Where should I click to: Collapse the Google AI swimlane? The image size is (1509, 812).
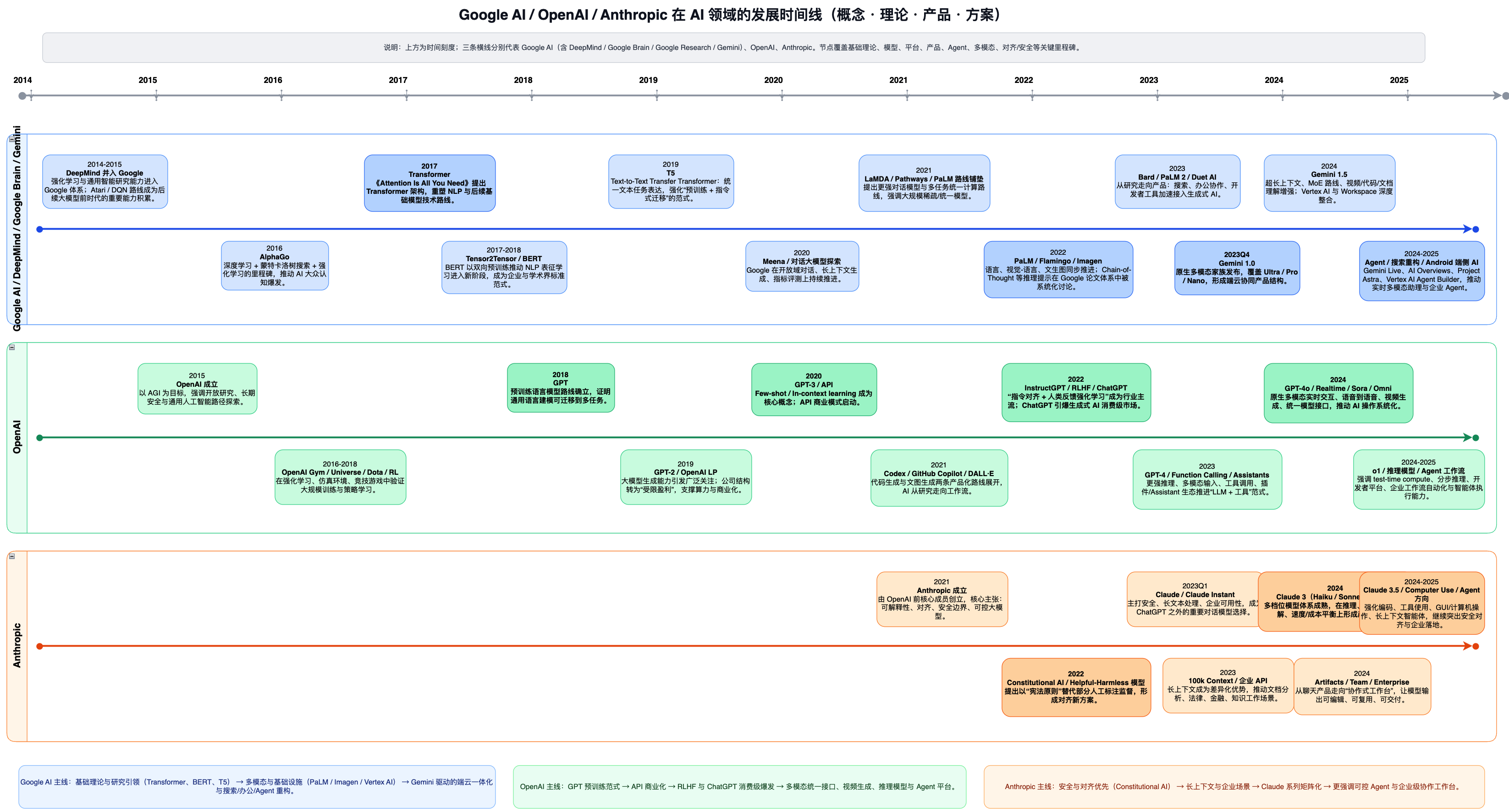coord(12,139)
